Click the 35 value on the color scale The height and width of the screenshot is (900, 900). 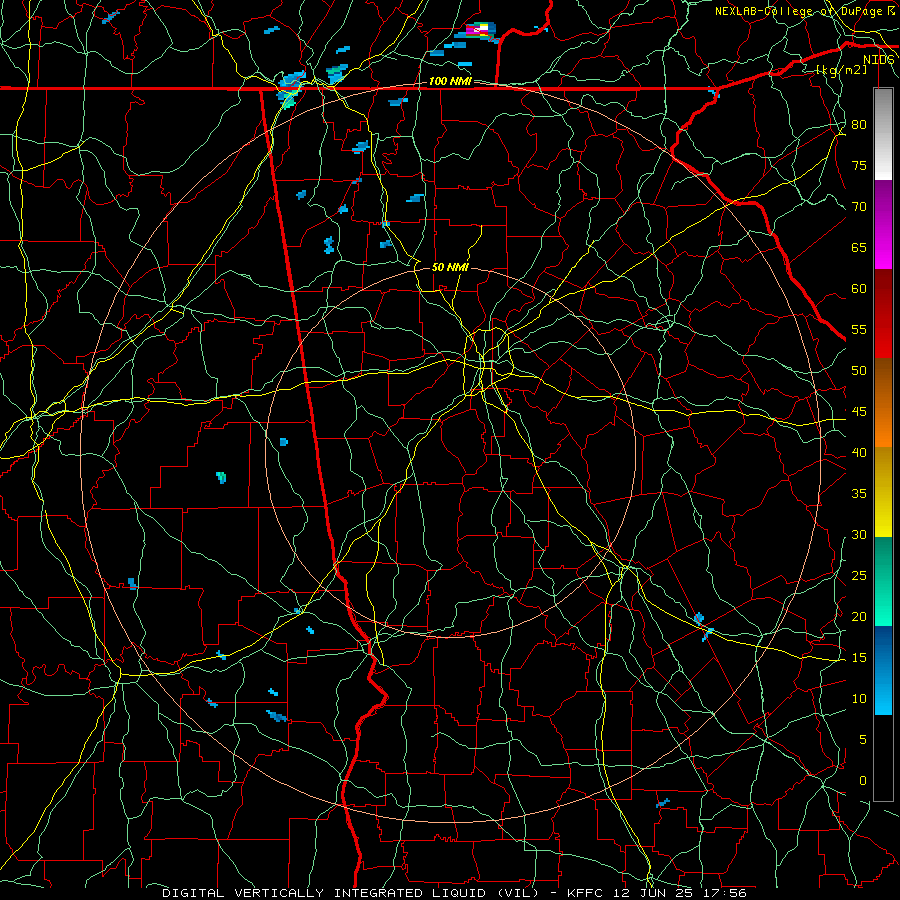859,494
